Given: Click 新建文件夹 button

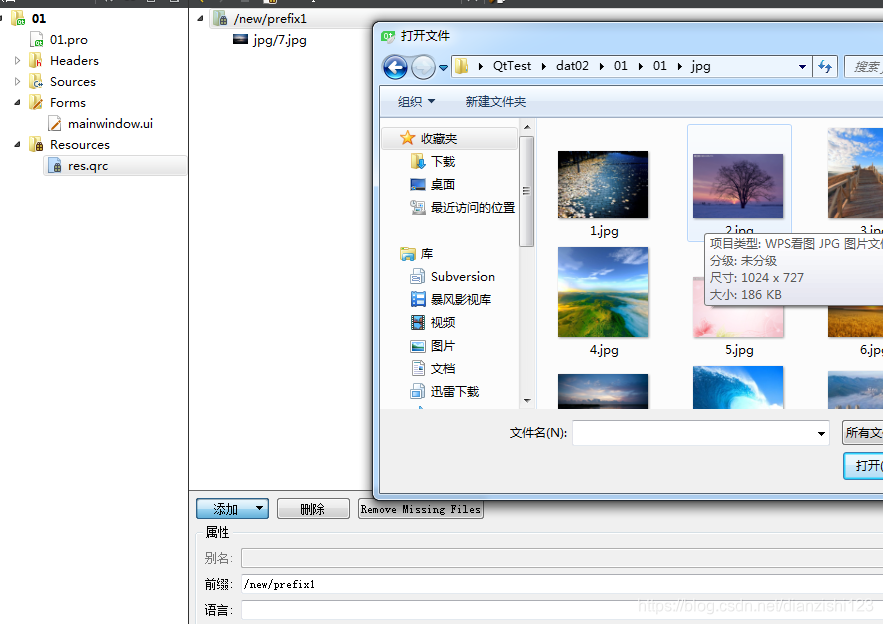Looking at the screenshot, I should 496,101.
